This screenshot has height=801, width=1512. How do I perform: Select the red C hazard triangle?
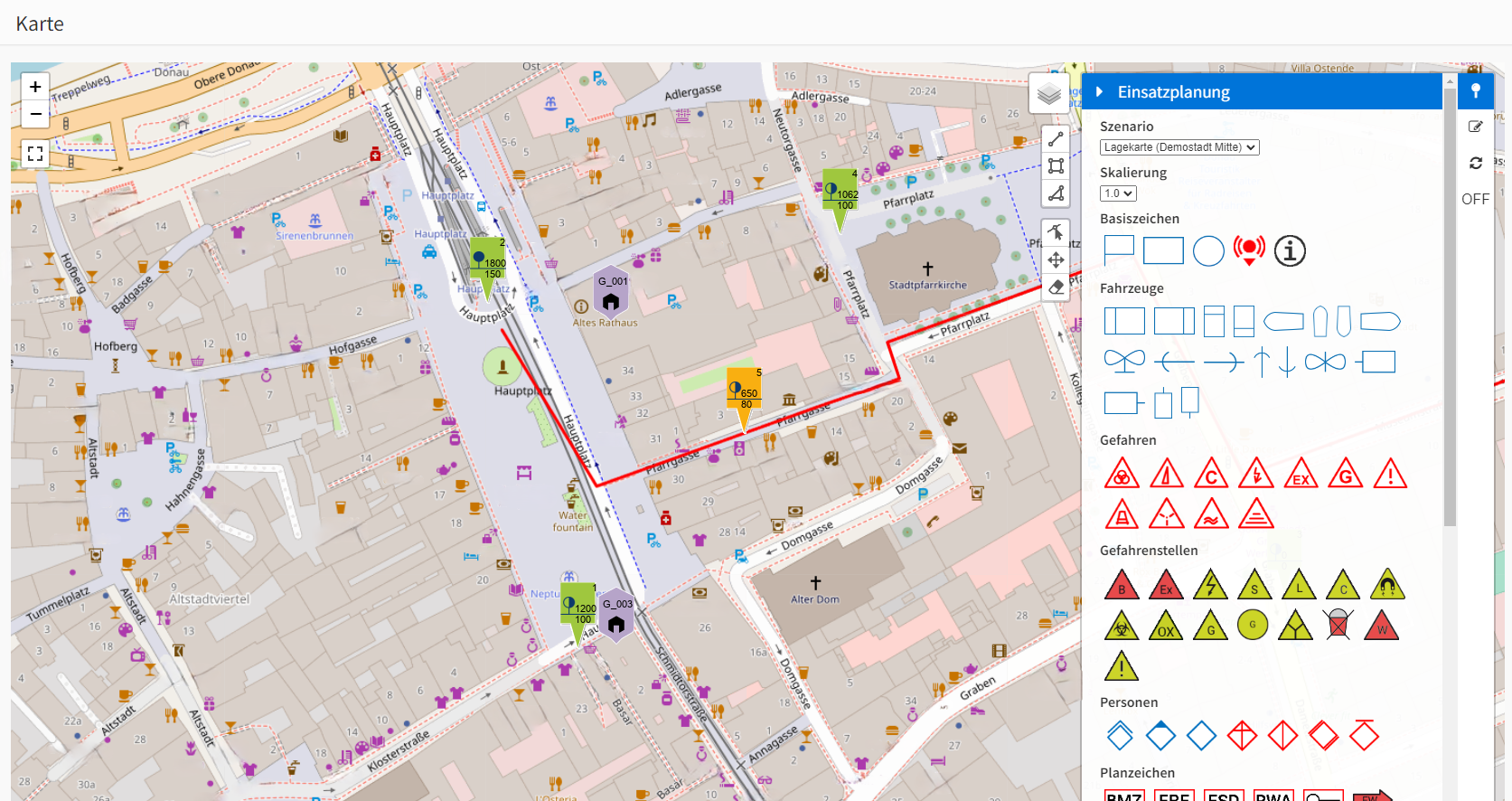[1211, 474]
